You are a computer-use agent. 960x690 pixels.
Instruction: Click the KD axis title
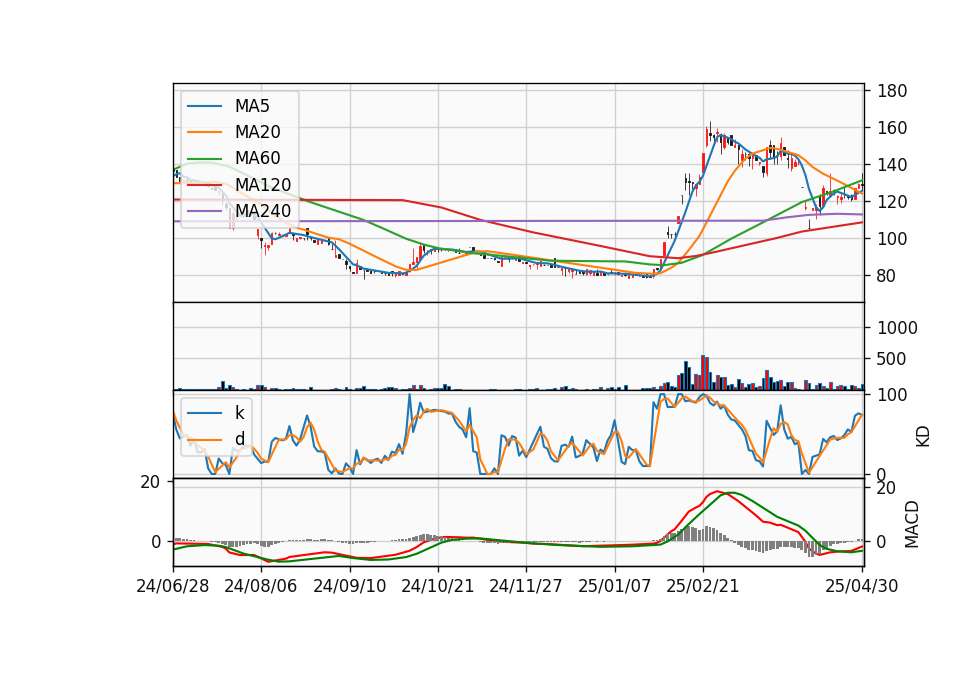pyautogui.click(x=923, y=437)
